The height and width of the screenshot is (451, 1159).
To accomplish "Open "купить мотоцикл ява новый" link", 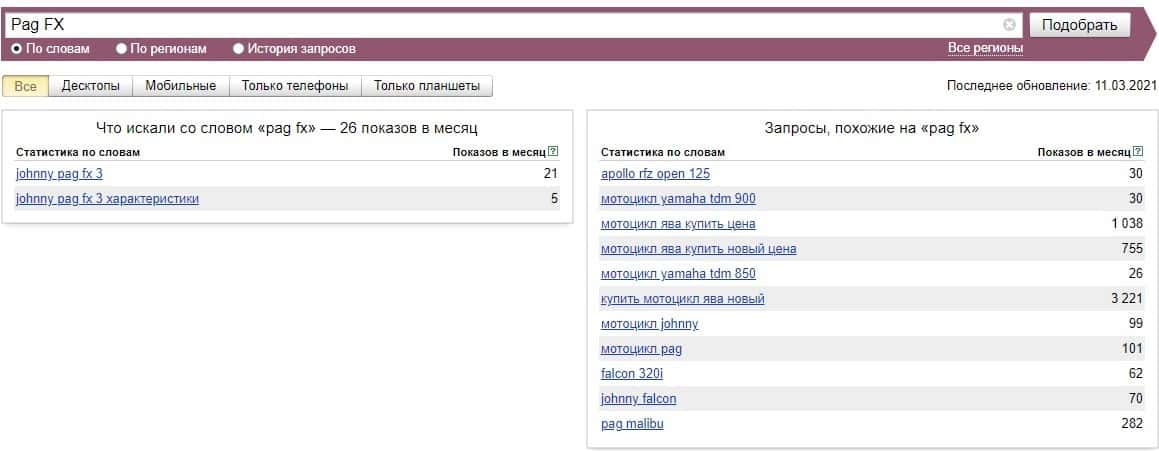I will click(x=682, y=299).
